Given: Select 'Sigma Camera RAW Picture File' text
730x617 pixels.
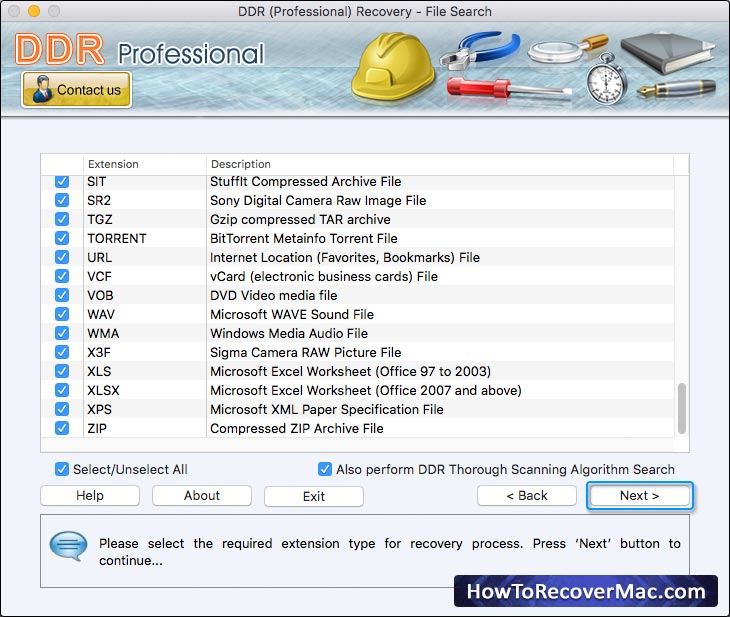Looking at the screenshot, I should (305, 352).
